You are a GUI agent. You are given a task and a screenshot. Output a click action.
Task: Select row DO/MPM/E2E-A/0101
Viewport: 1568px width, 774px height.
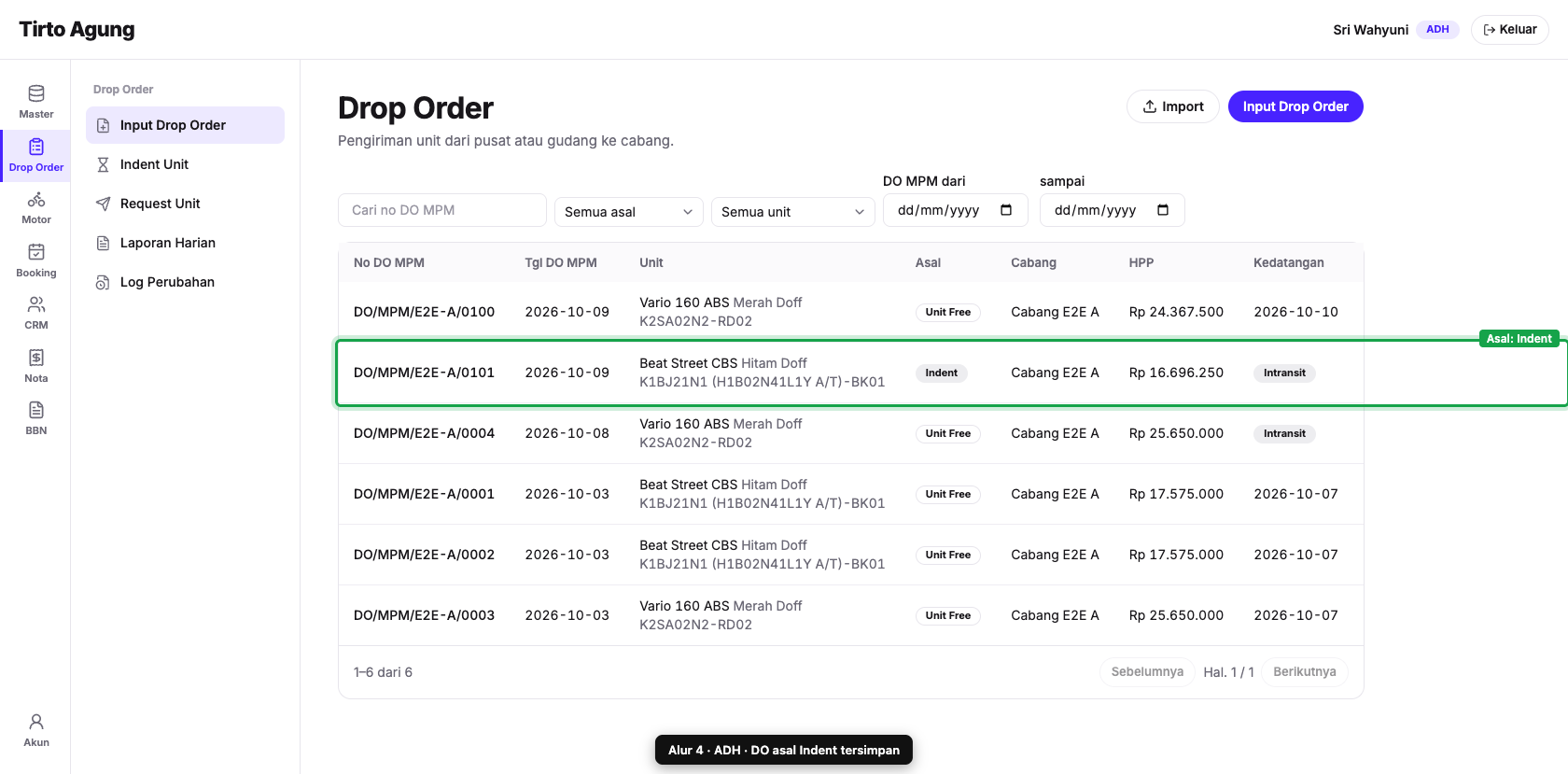tap(851, 373)
